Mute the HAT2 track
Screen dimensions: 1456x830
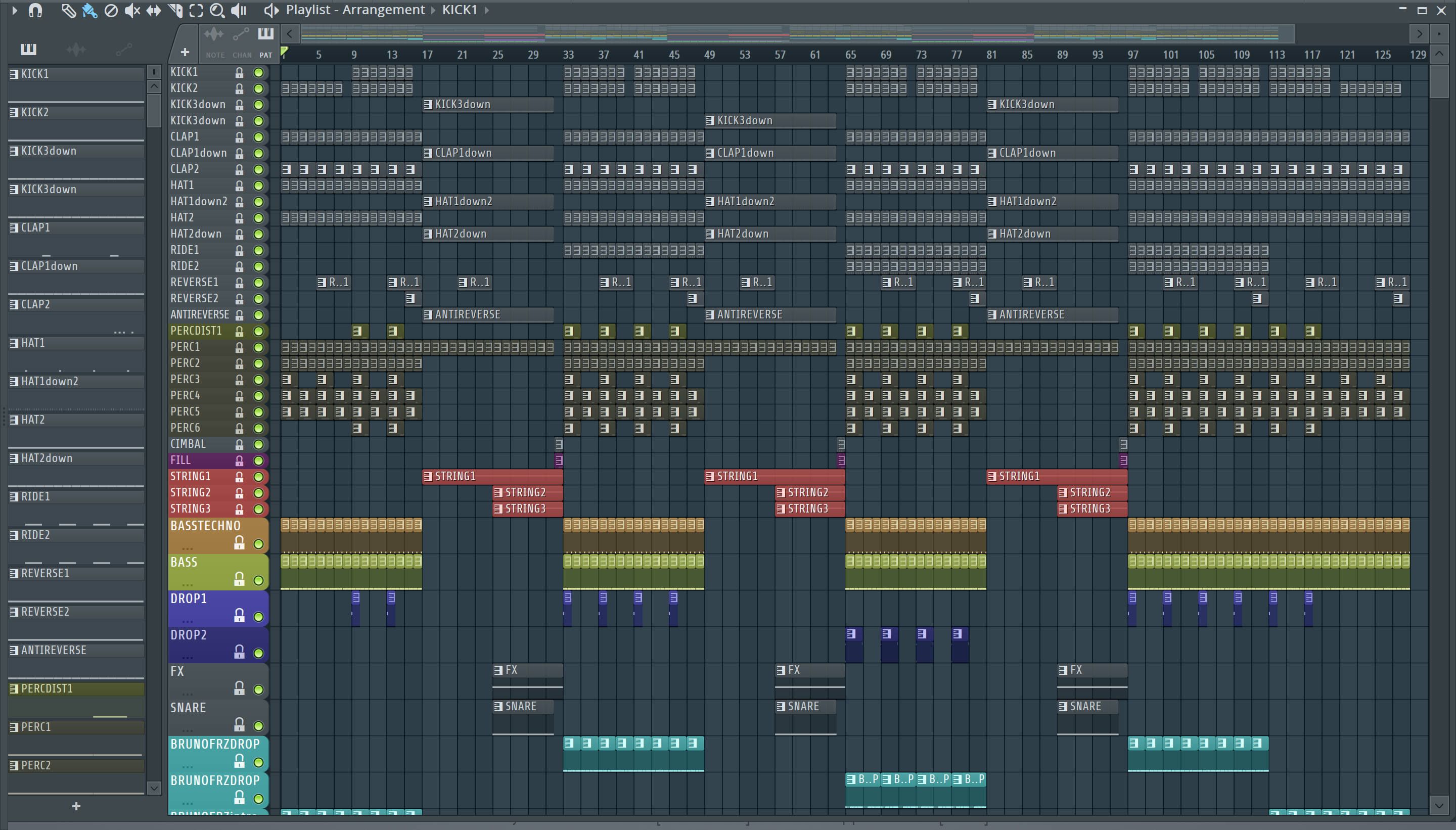258,218
